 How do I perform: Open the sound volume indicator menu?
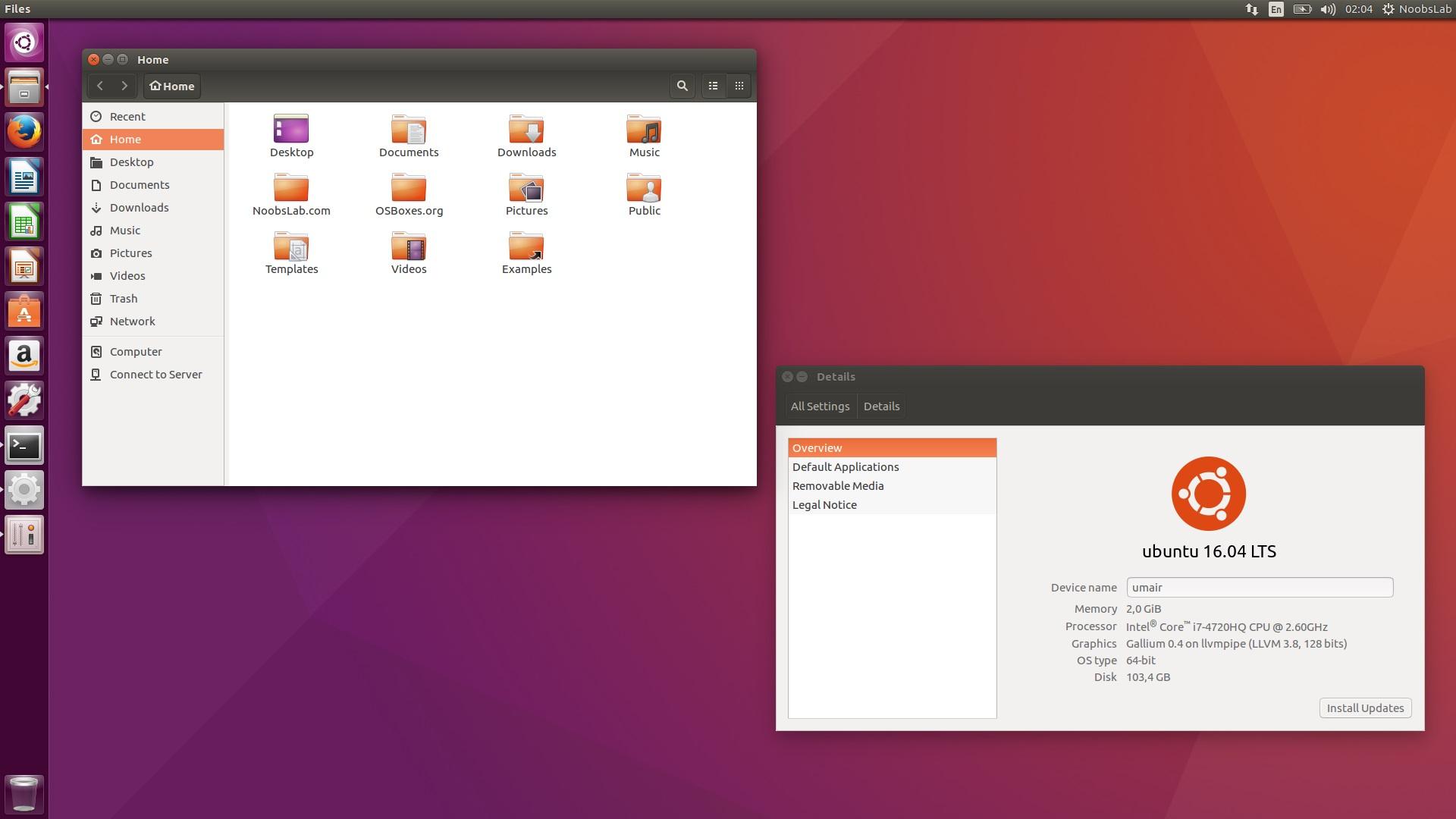1327,9
